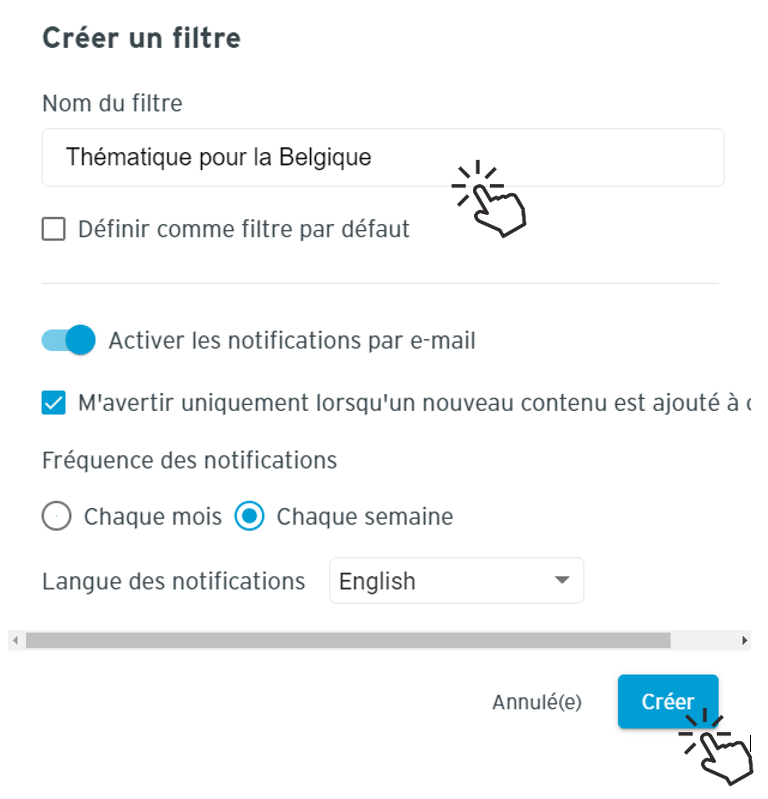The width and height of the screenshot is (768, 799).
Task: Check Définir comme filtre par défaut box
Action: pyautogui.click(x=54, y=229)
